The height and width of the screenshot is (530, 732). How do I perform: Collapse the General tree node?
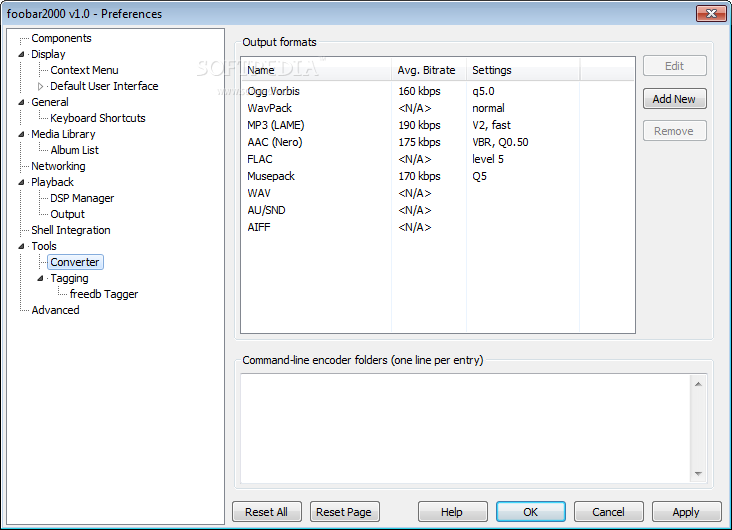21,102
